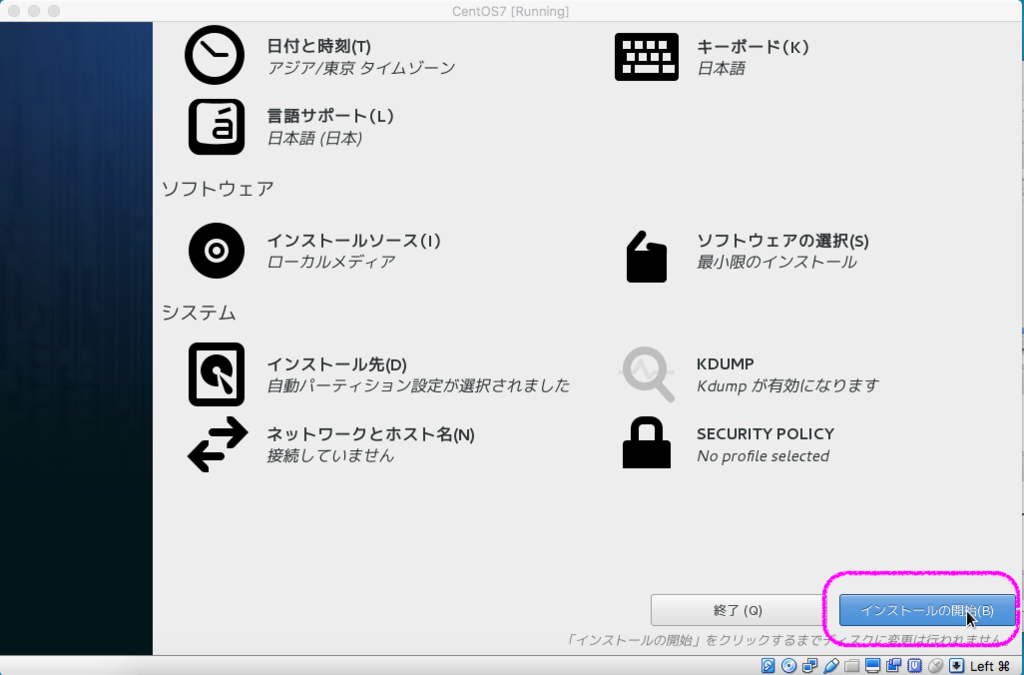Click the VirtualBox optical drive status icon
Screen dimensions: 1024x675
[x=789, y=665]
